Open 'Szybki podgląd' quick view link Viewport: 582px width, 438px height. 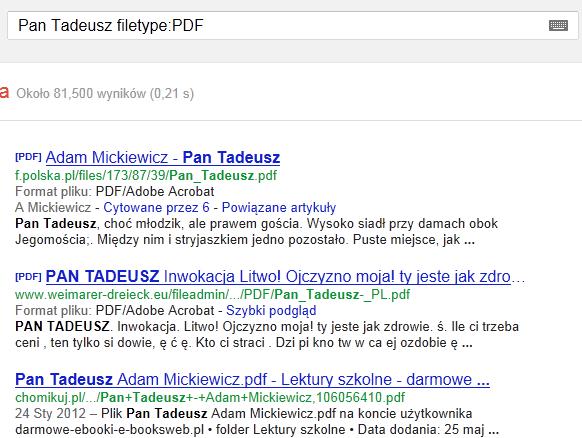tap(271, 311)
